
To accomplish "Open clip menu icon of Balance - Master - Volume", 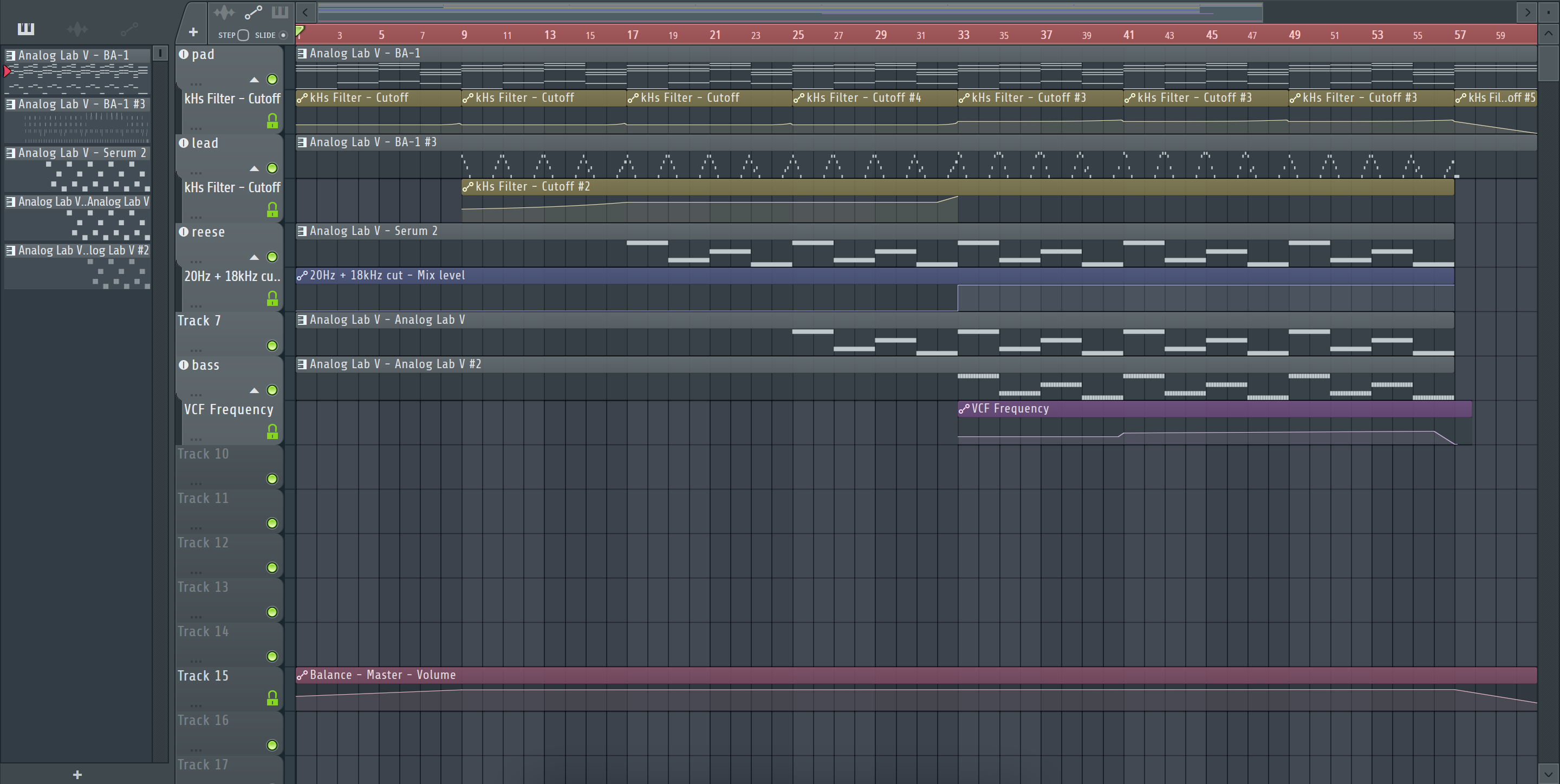I will click(x=302, y=676).
